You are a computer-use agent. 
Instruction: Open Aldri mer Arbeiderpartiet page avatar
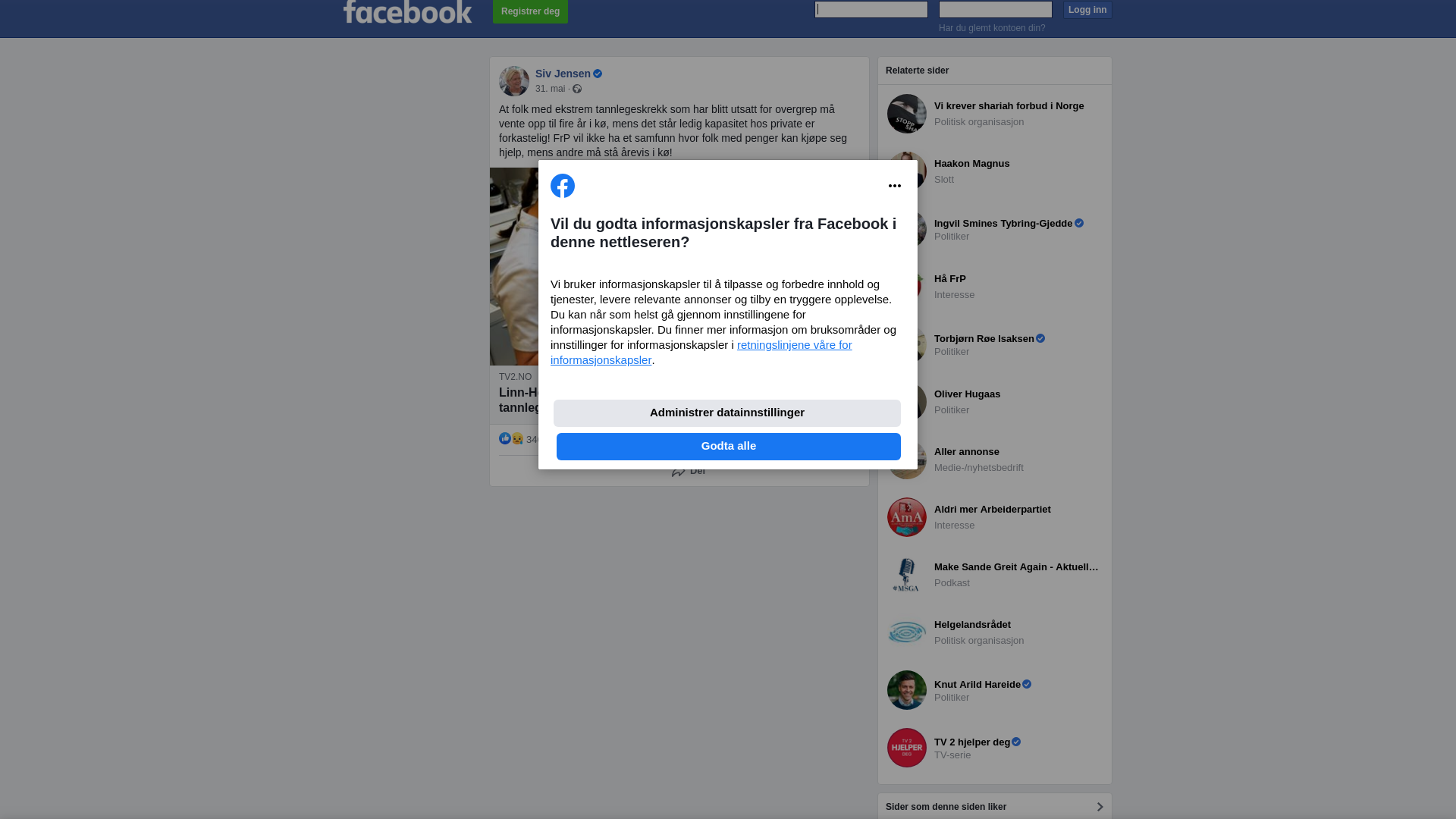(907, 517)
